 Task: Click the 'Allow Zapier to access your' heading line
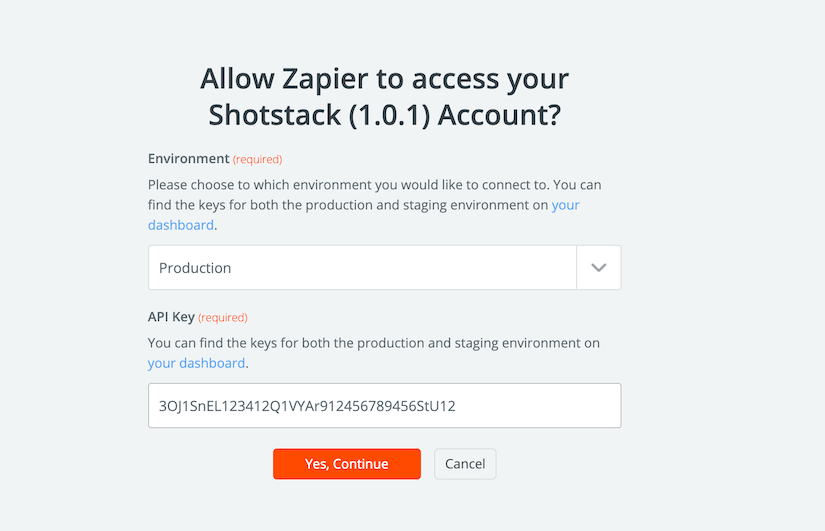[x=384, y=79]
